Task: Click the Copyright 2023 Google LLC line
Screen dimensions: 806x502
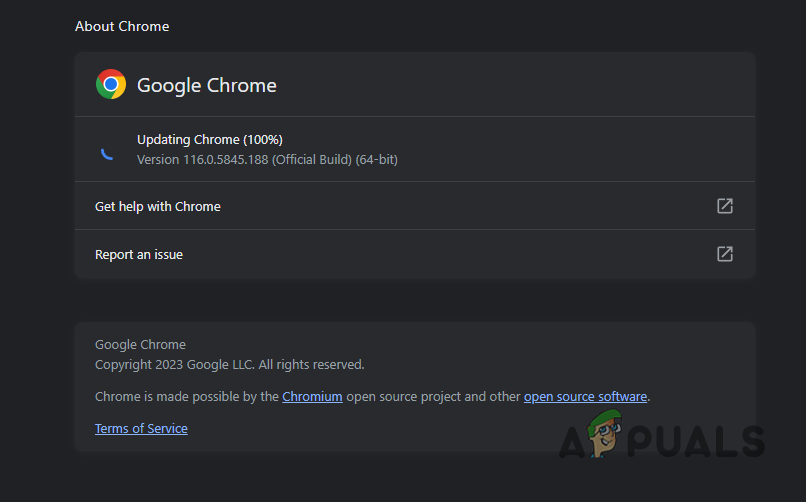Action: tap(230, 365)
